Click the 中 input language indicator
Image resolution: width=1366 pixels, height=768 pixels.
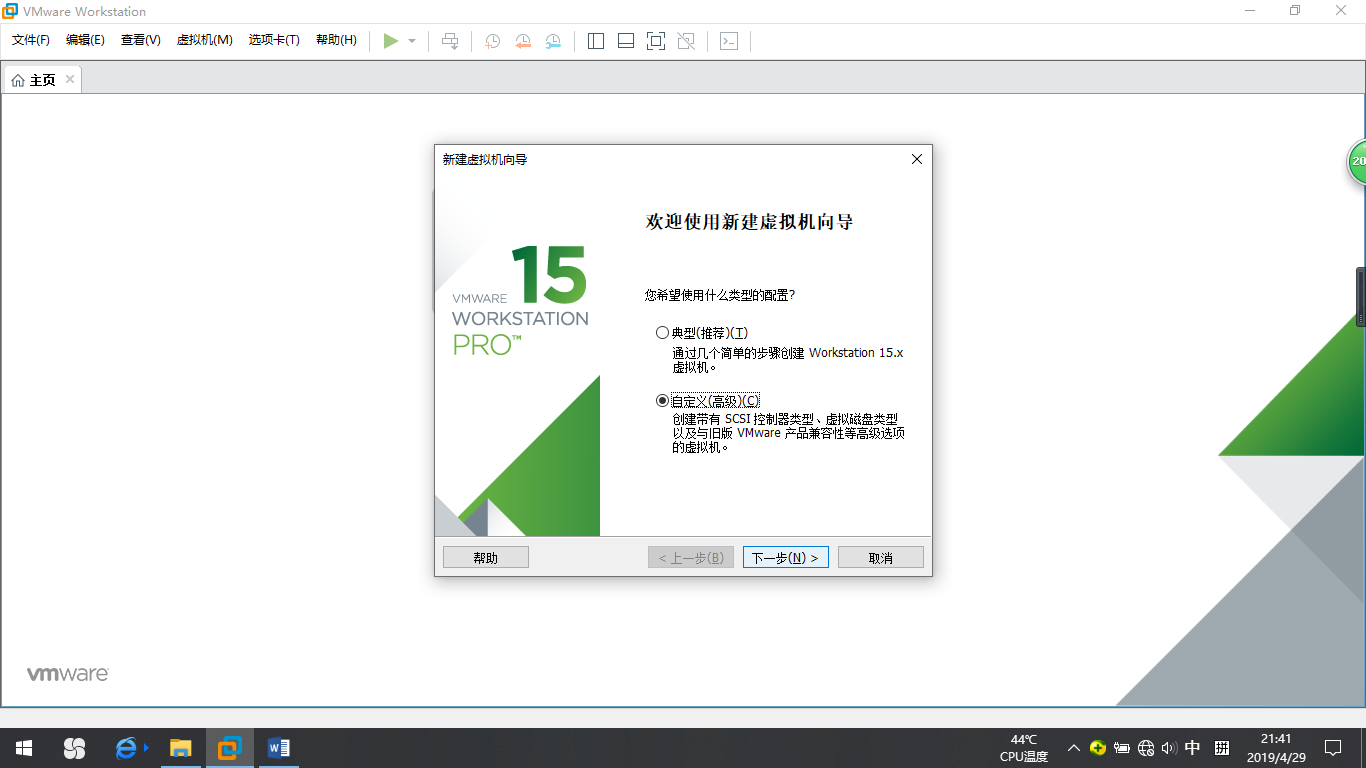[1193, 748]
